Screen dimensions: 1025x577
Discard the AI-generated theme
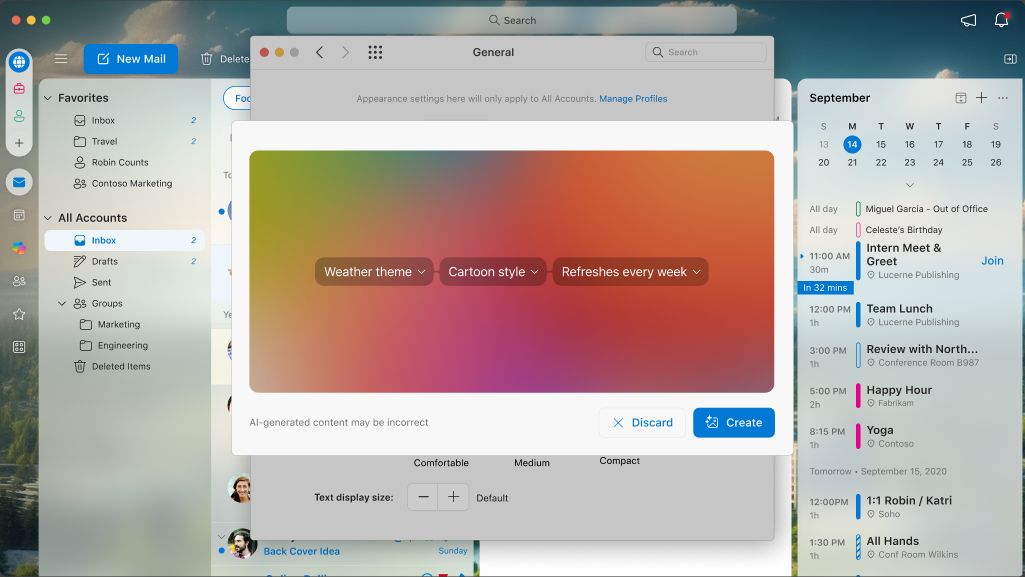[x=641, y=422]
